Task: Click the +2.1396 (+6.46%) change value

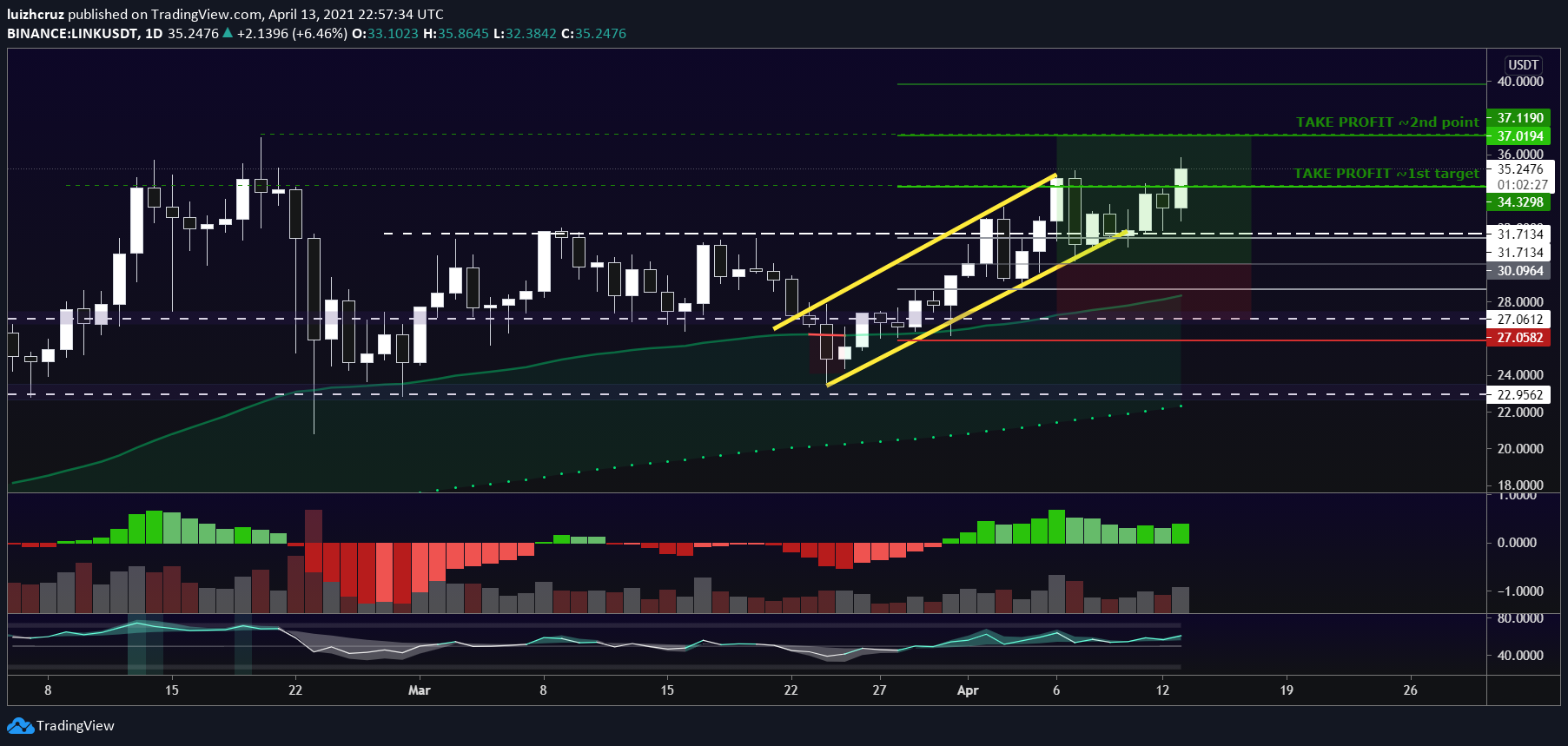Action: tap(292, 34)
